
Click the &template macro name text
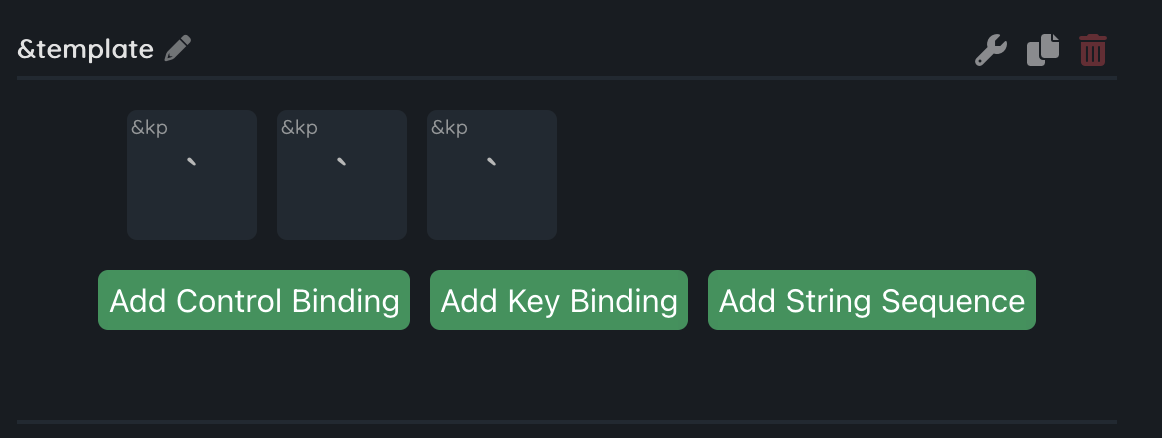click(x=86, y=49)
